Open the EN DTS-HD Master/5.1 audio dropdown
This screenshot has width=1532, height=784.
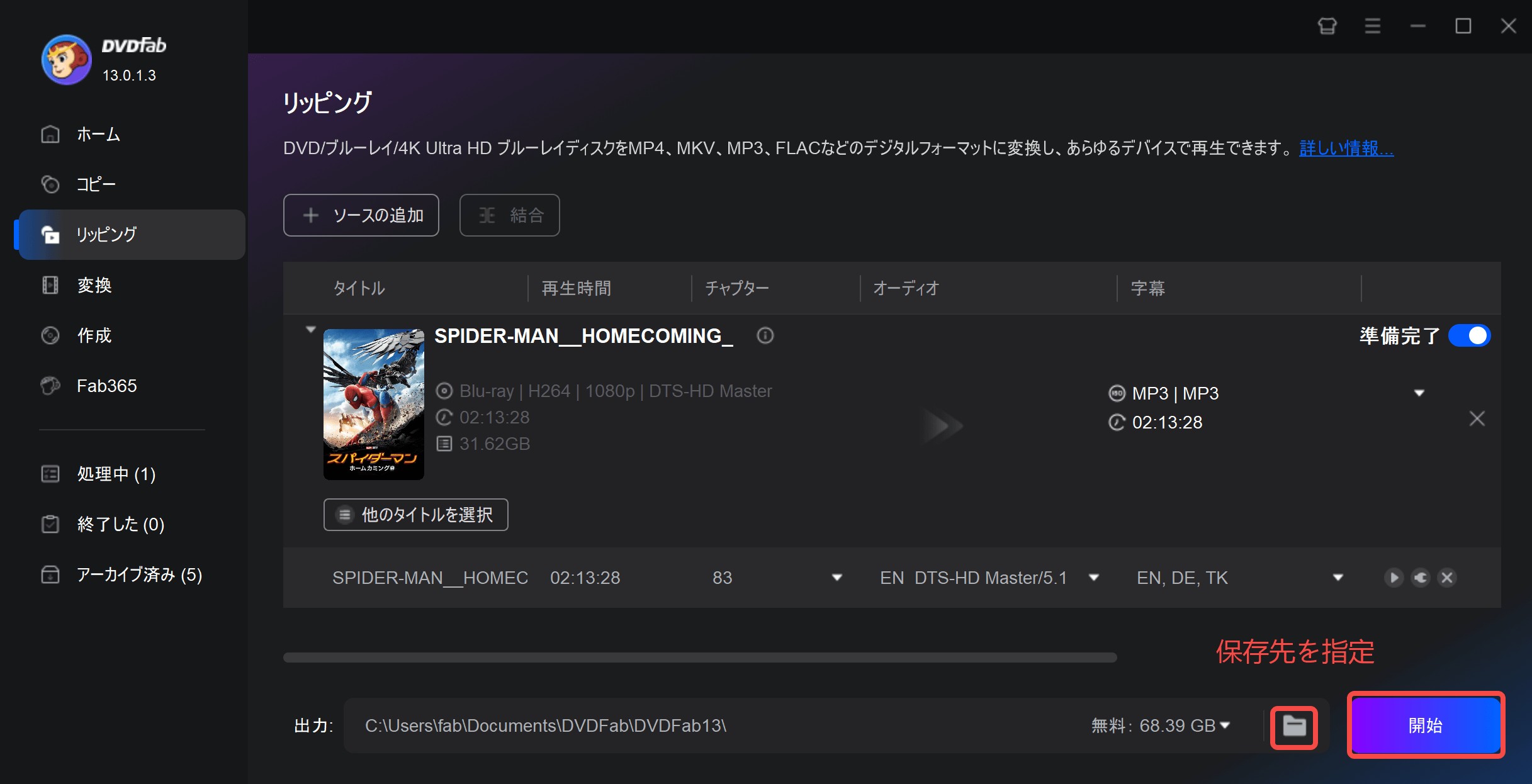[1094, 578]
